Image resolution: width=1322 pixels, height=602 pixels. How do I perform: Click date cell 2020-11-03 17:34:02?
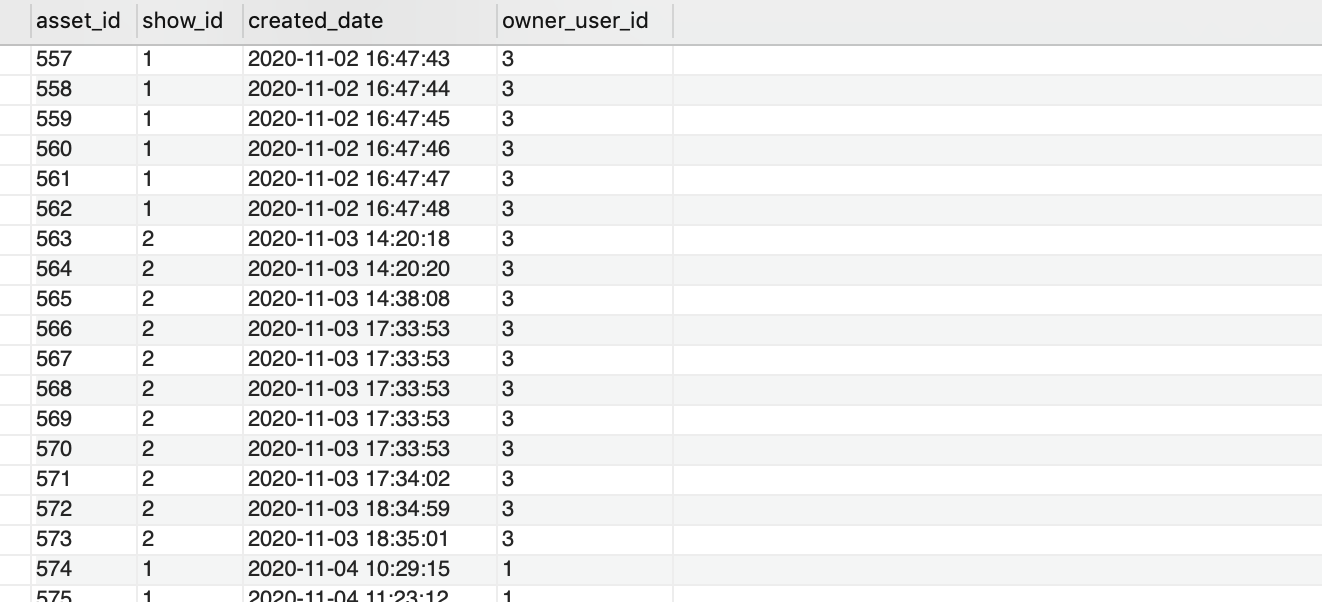(x=349, y=479)
